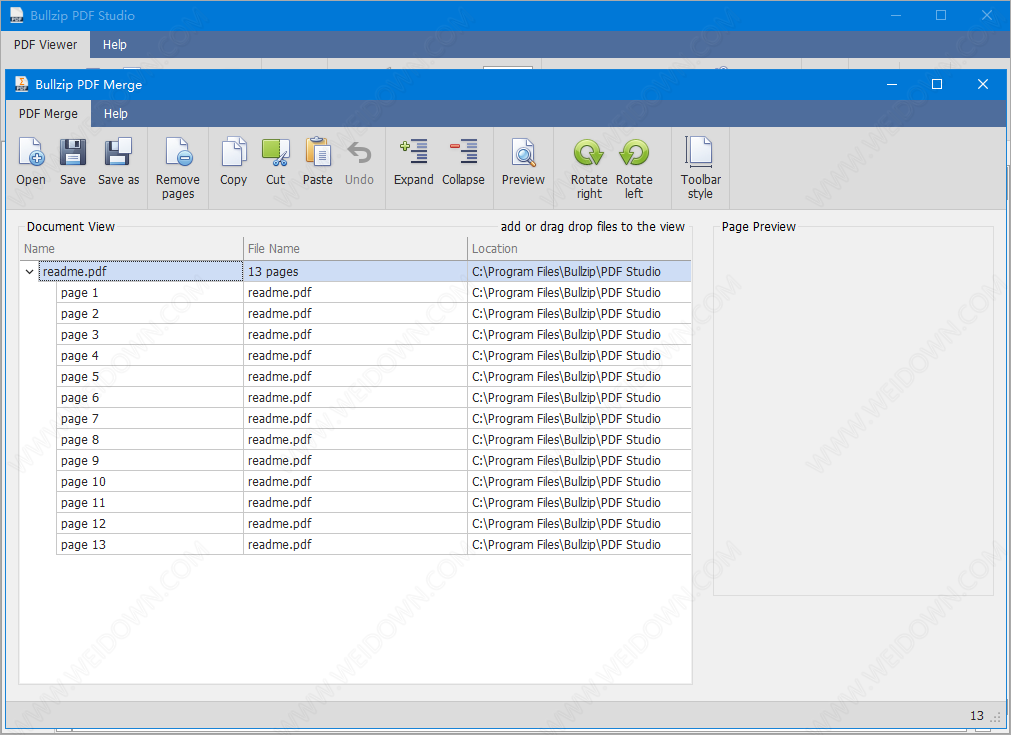The image size is (1011, 735).
Task: Click location cell of page 7 row
Action: click(579, 419)
